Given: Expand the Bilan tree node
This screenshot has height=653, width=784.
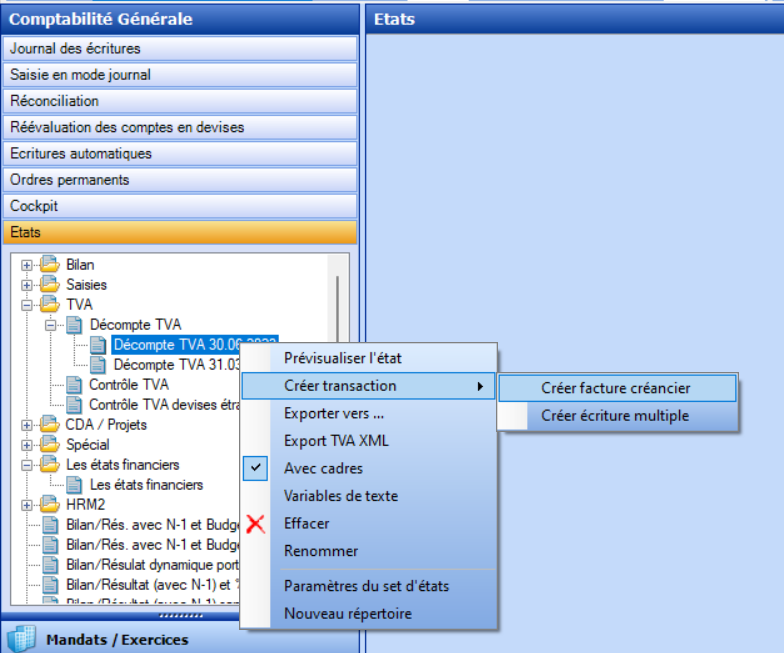Looking at the screenshot, I should tap(27, 265).
